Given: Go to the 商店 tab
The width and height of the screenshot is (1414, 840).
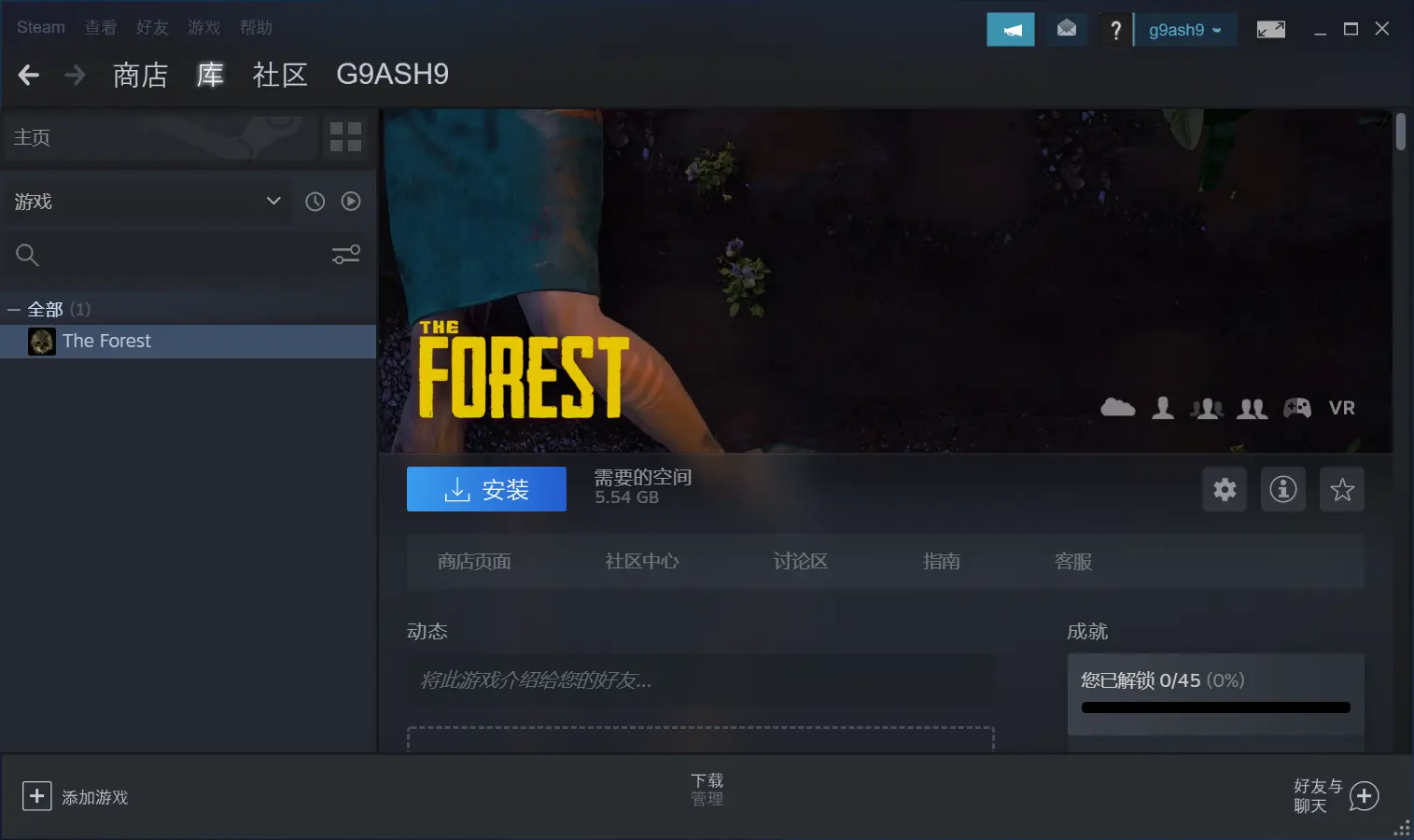Looking at the screenshot, I should pos(140,75).
